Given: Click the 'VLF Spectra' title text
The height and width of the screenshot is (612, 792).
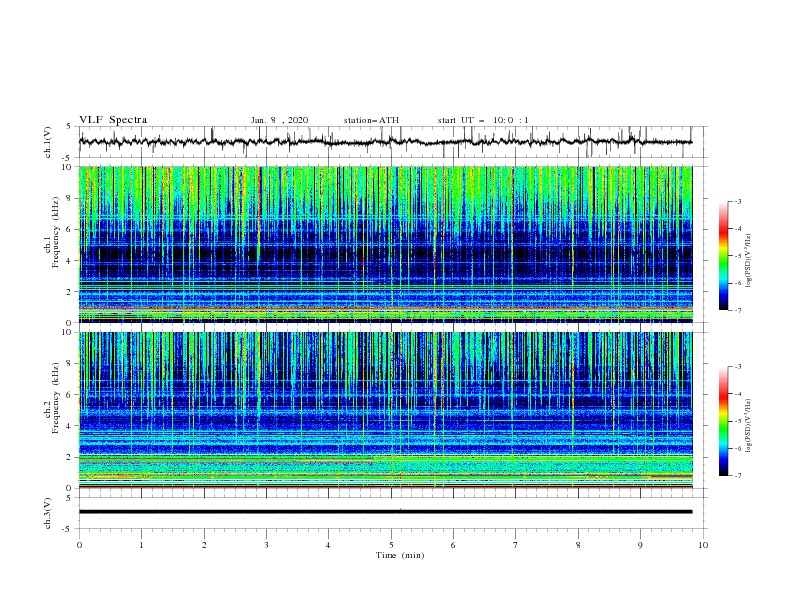Looking at the screenshot, I should tap(113, 120).
